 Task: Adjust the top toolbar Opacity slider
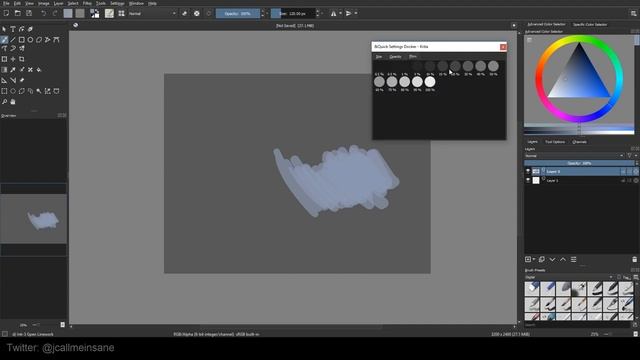(x=238, y=13)
